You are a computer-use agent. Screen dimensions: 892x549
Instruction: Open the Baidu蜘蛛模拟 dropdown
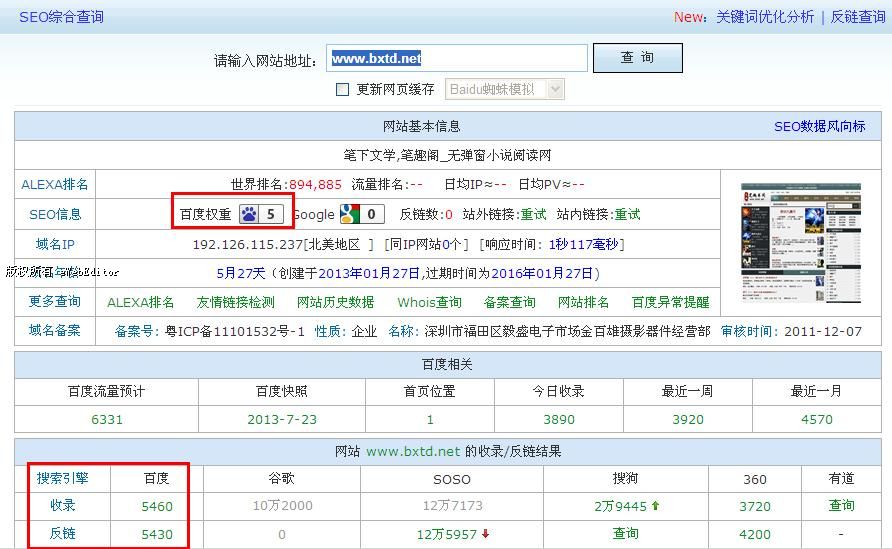(505, 89)
